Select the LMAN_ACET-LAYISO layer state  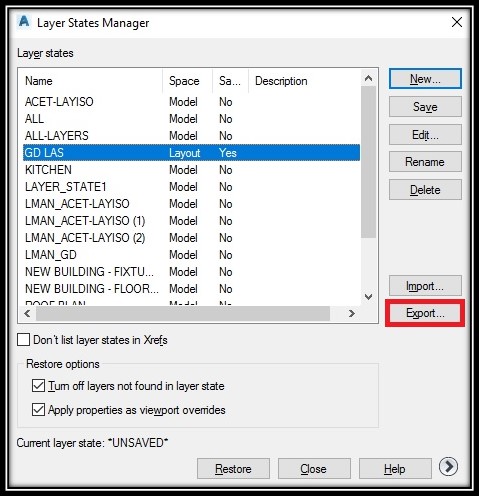click(x=191, y=204)
